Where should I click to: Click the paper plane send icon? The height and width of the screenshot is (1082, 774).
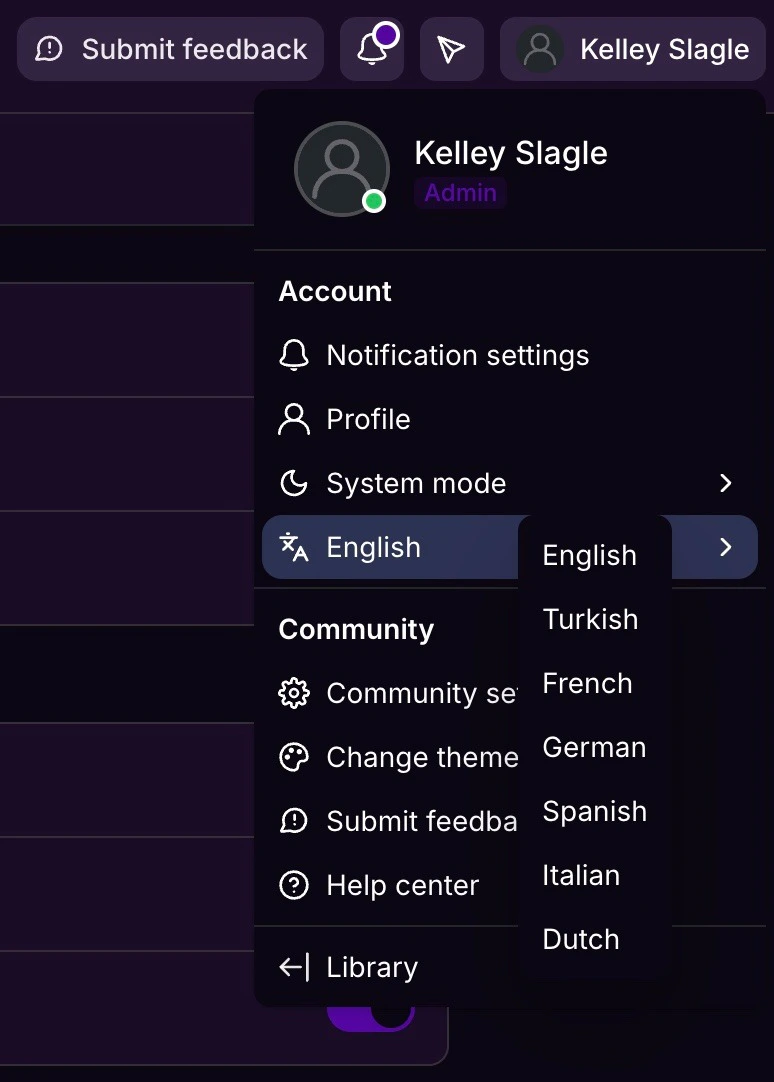tap(451, 49)
